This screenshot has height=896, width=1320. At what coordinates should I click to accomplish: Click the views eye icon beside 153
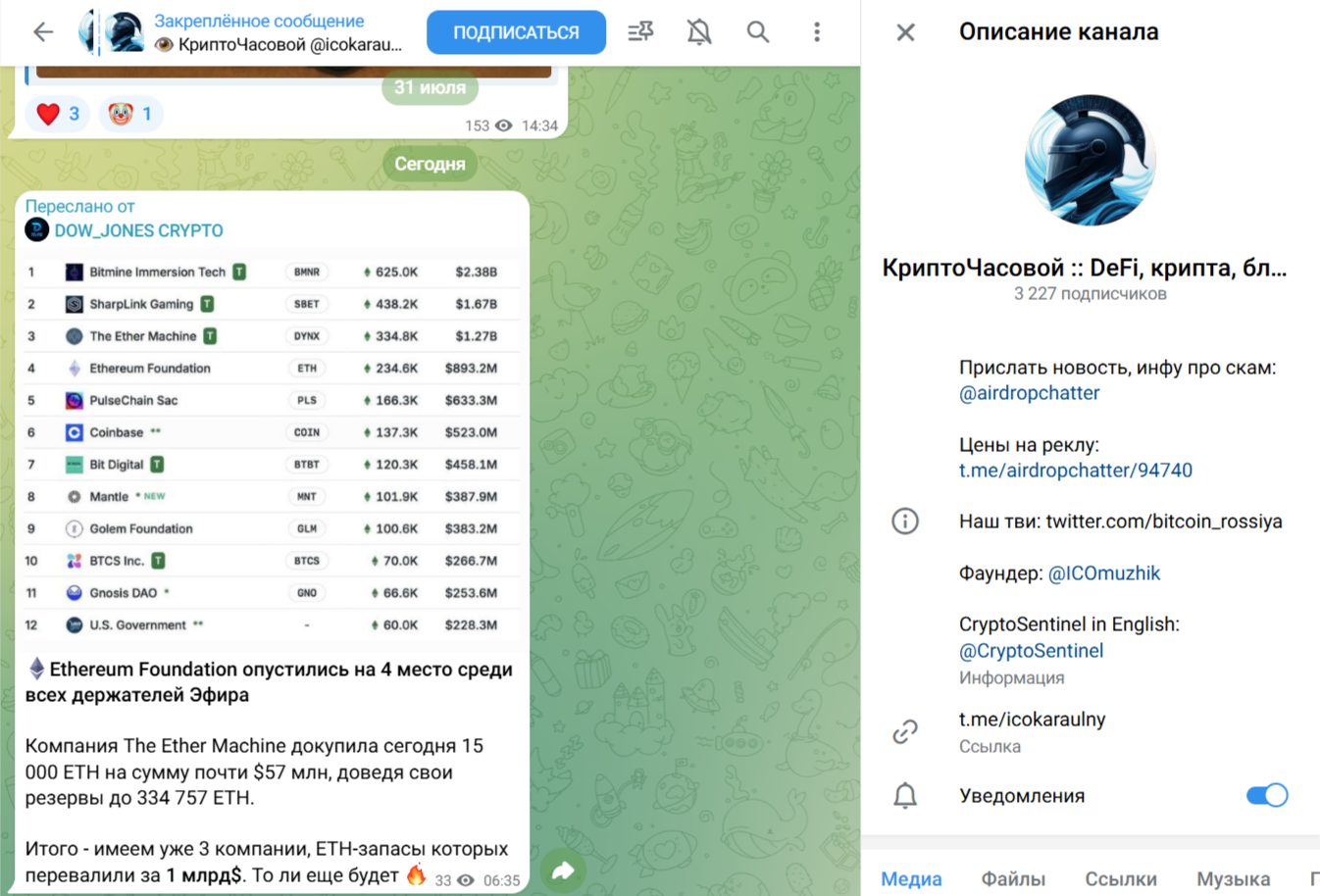click(504, 125)
